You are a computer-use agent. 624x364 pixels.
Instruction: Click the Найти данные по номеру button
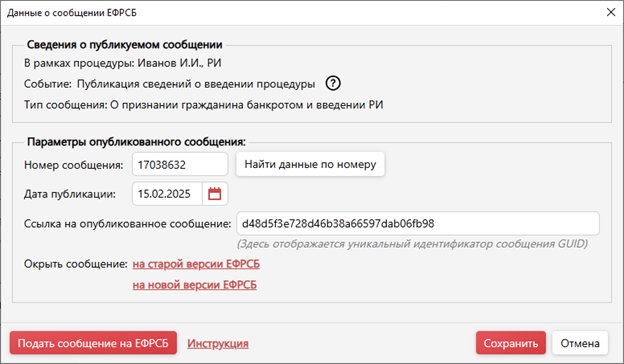point(310,164)
